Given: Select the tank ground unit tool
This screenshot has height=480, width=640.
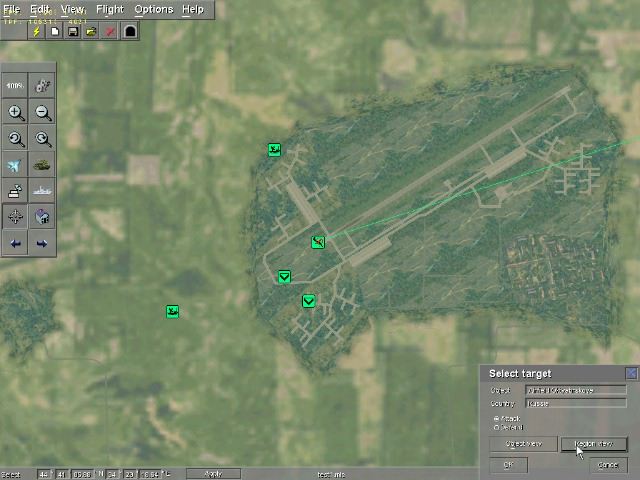Looking at the screenshot, I should [x=43, y=166].
